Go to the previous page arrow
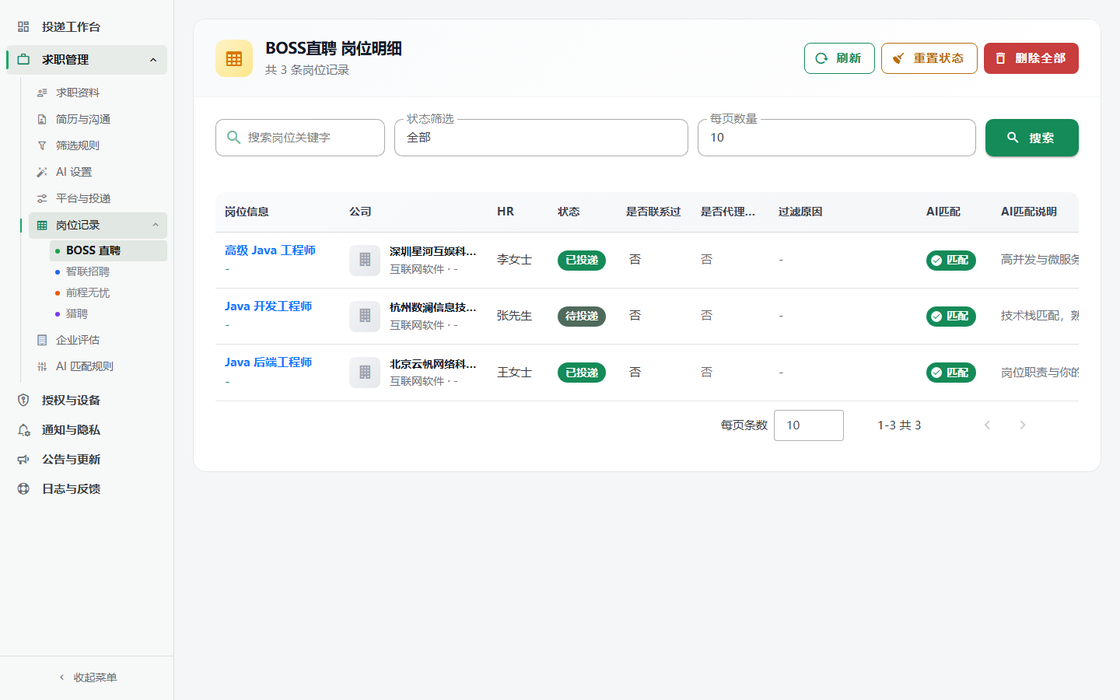Image resolution: width=1120 pixels, height=700 pixels. point(987,425)
